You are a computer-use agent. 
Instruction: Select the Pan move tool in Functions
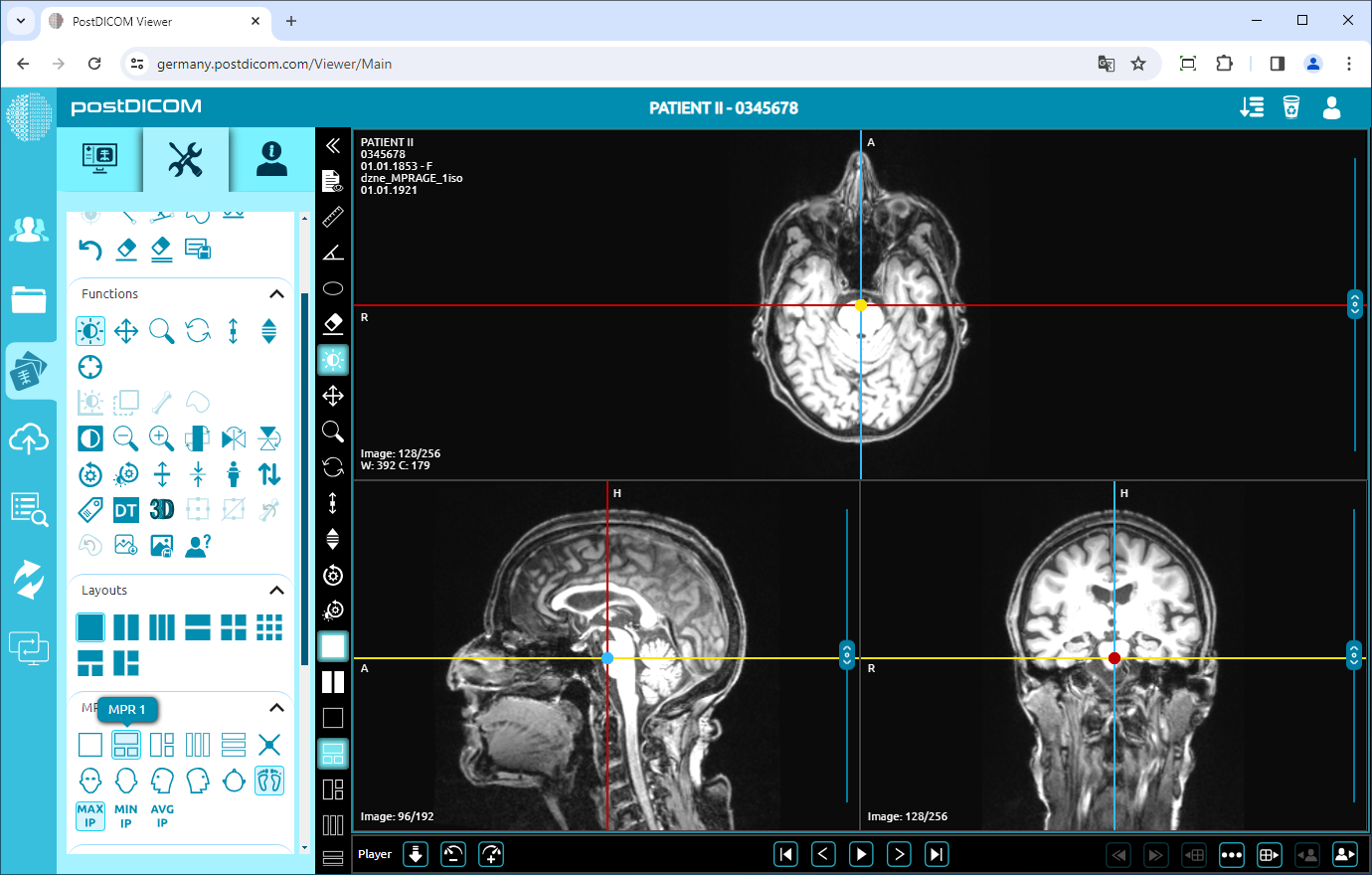click(x=126, y=331)
